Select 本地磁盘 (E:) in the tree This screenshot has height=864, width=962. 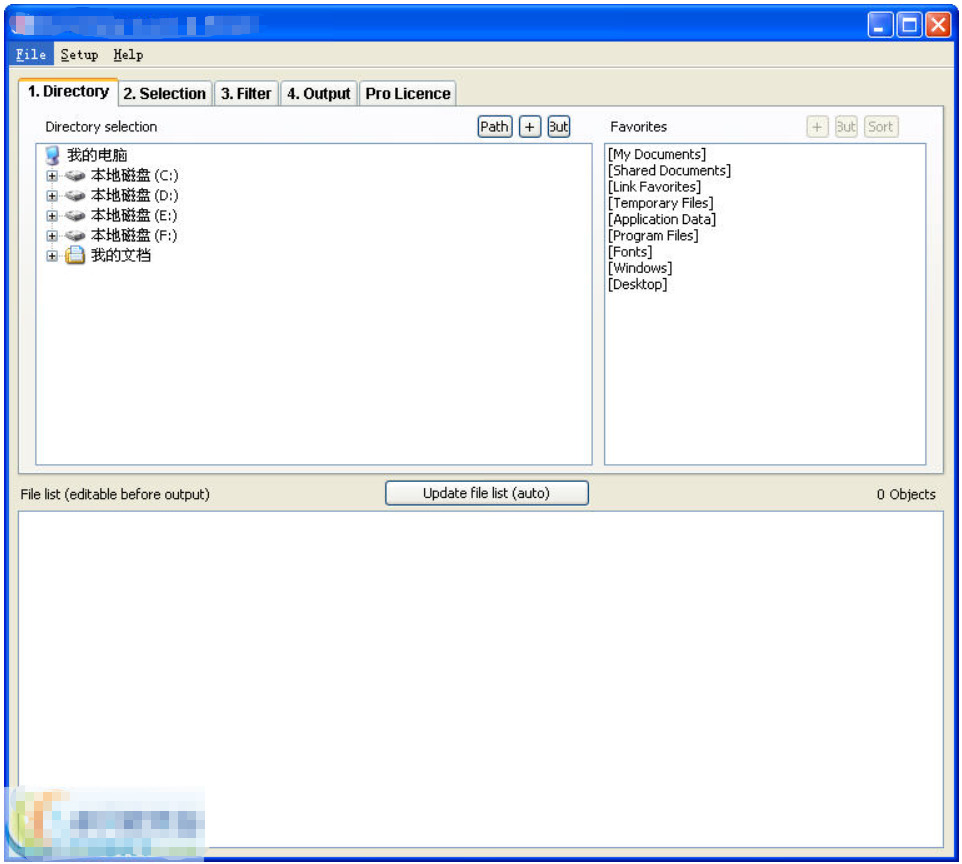(134, 215)
